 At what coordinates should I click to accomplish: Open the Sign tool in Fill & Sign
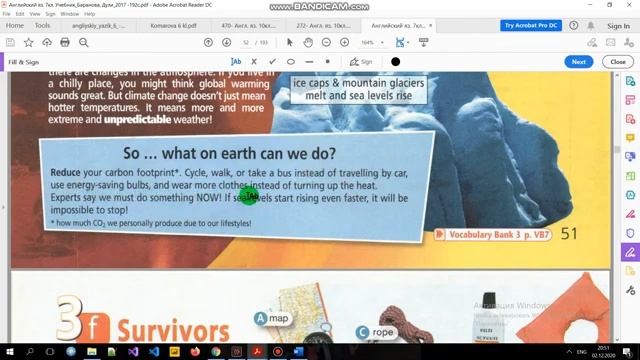(x=361, y=62)
